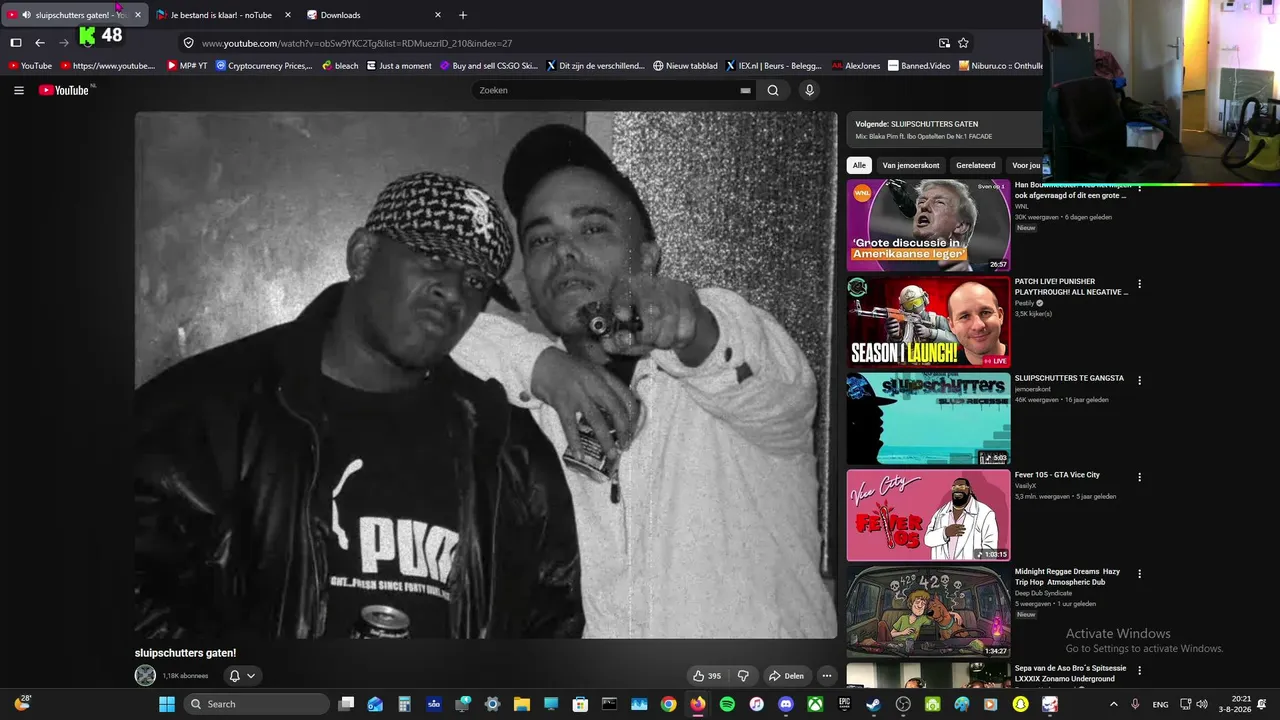Open options for Midnight Reggae Dreams video
Viewport: 1280px width, 720px height.
pyautogui.click(x=1139, y=574)
